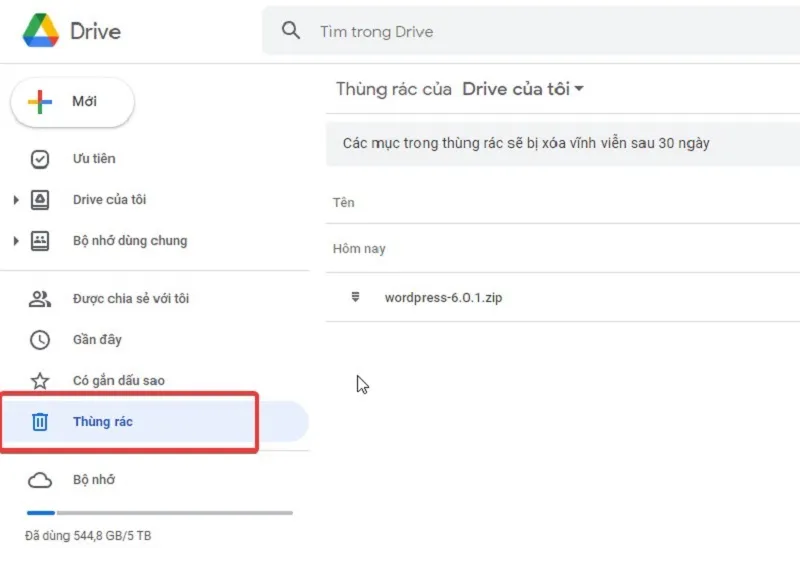Click the storage usage progress bar
Viewport: 800px width, 571px height.
tap(160, 513)
